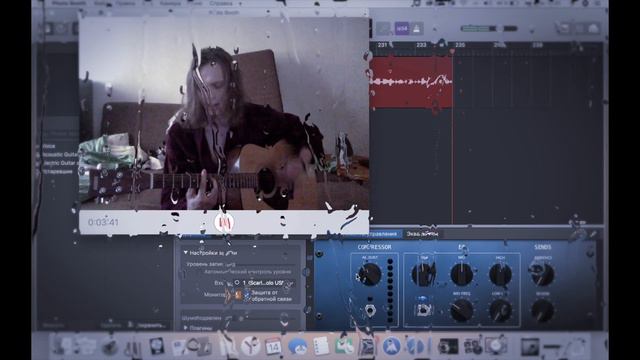
Task: Click the Сохранить button in the library footer
Action: [x=151, y=325]
